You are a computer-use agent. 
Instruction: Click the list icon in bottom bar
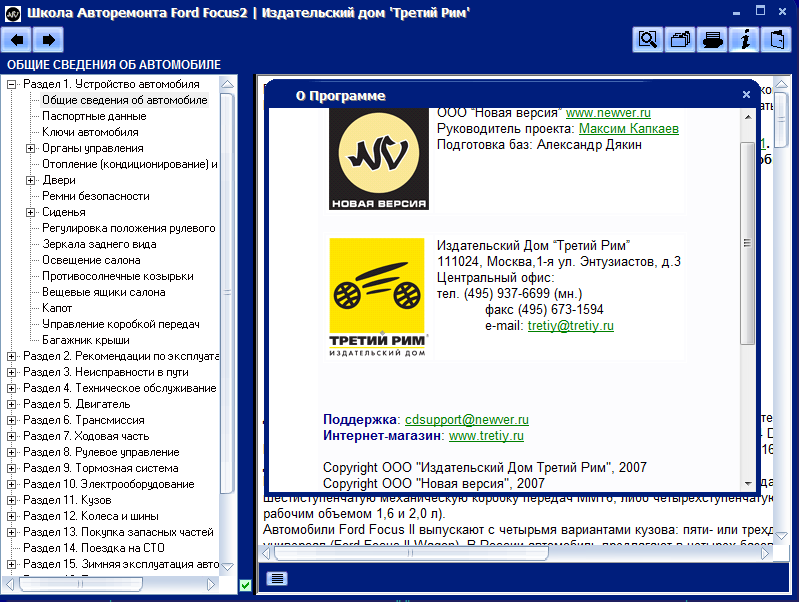[x=277, y=578]
